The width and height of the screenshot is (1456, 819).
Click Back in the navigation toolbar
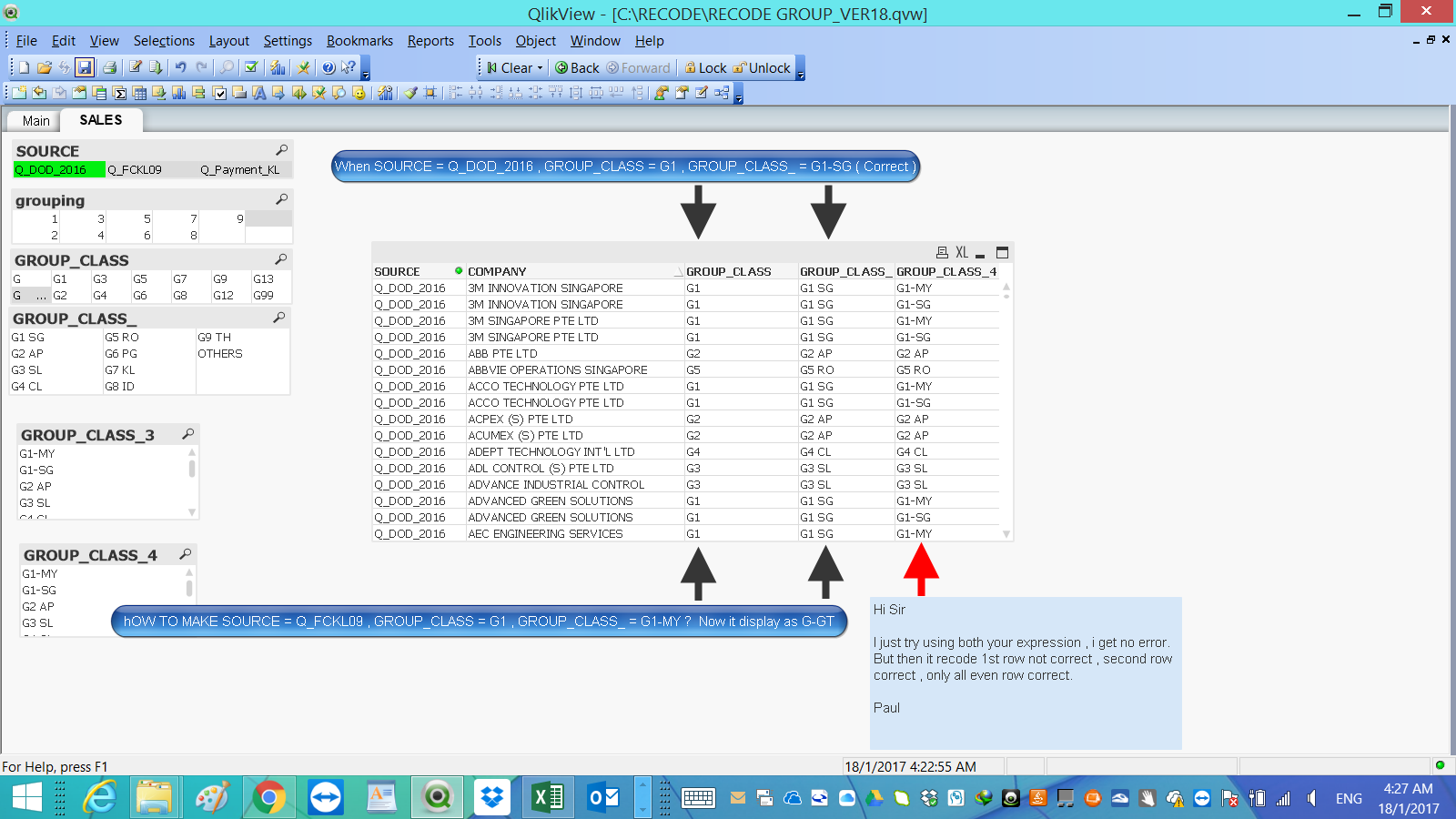point(578,67)
